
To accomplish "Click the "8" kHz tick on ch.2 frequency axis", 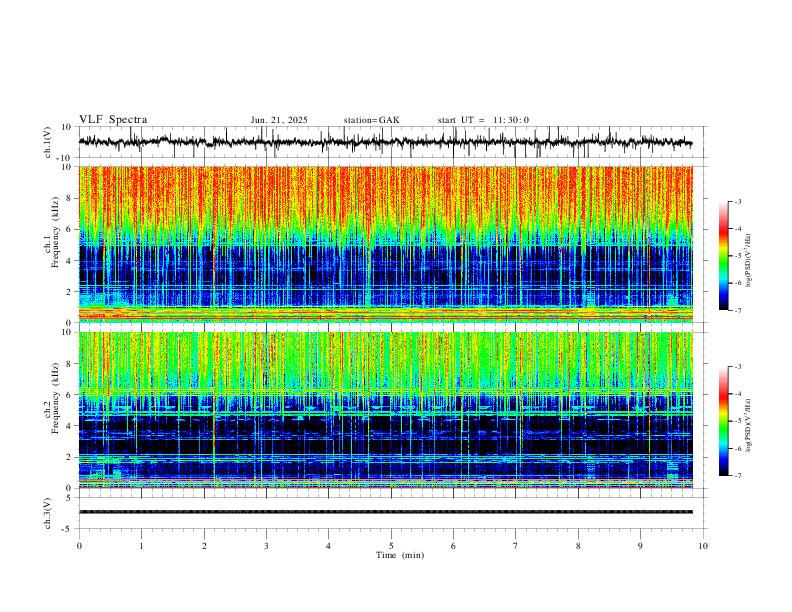I will (70, 364).
